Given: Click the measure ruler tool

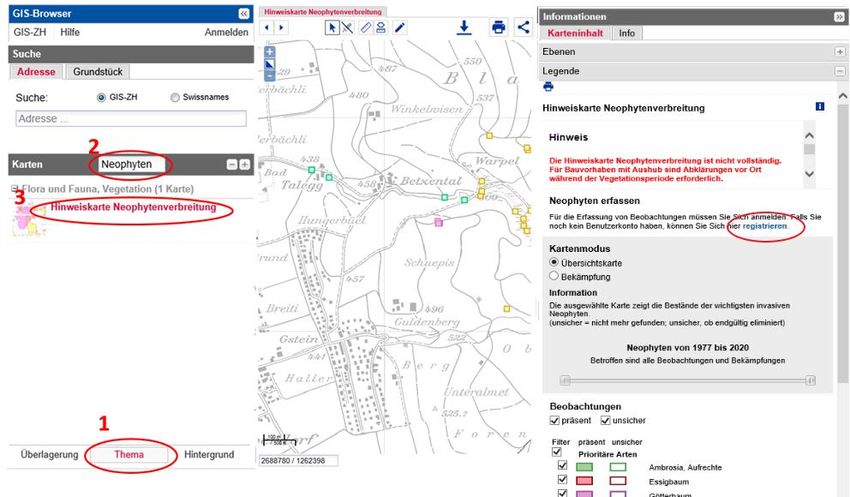Looking at the screenshot, I should (x=366, y=28).
